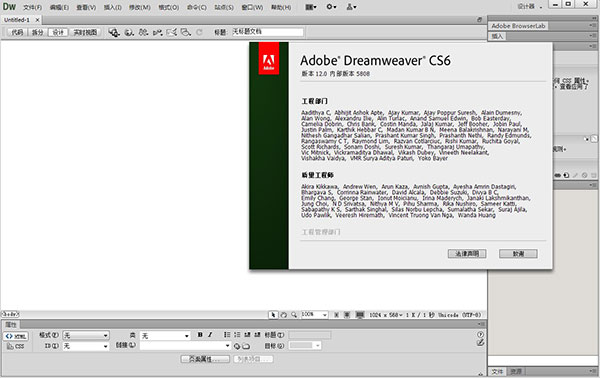Open the 修改(M) menu
The width and height of the screenshot is (600, 378).
pos(139,7)
